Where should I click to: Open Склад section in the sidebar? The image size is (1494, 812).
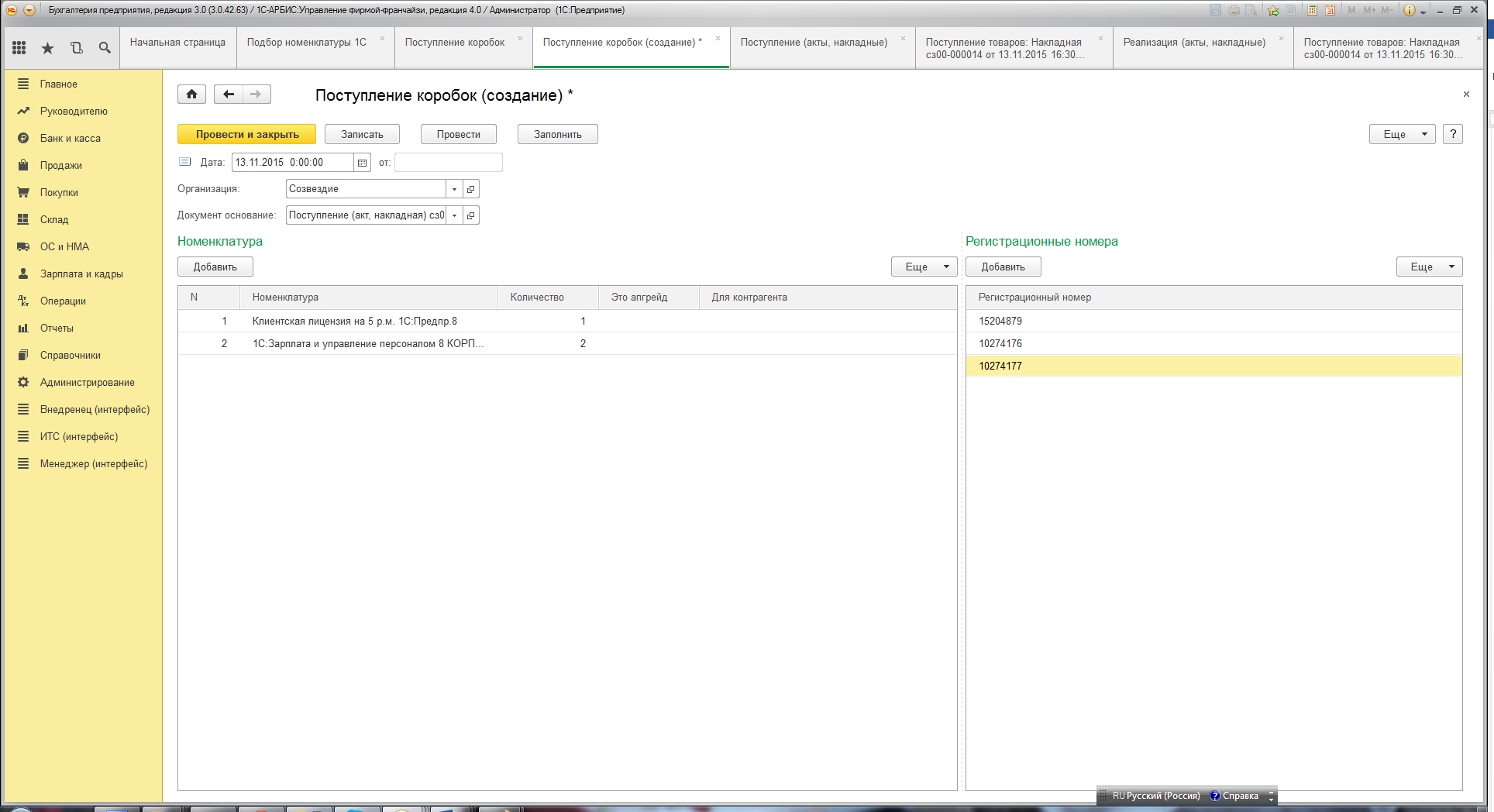click(x=54, y=220)
